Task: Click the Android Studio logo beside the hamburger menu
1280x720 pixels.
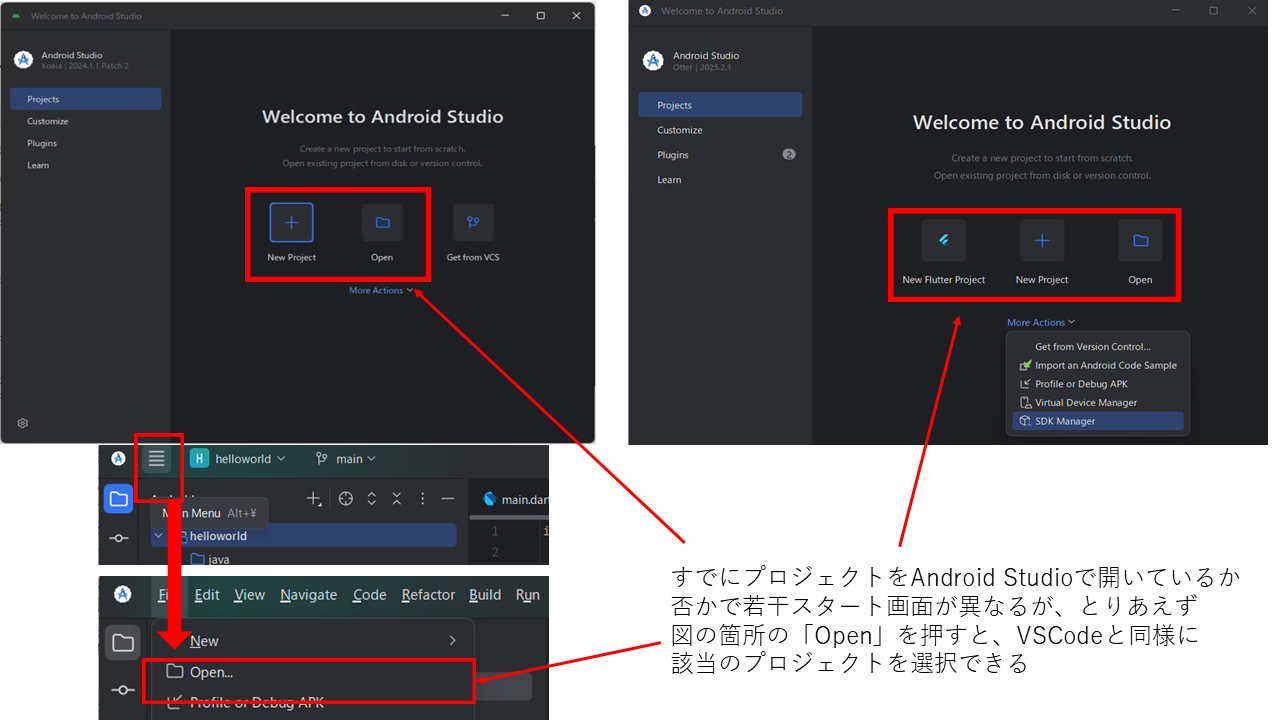Action: pos(118,458)
